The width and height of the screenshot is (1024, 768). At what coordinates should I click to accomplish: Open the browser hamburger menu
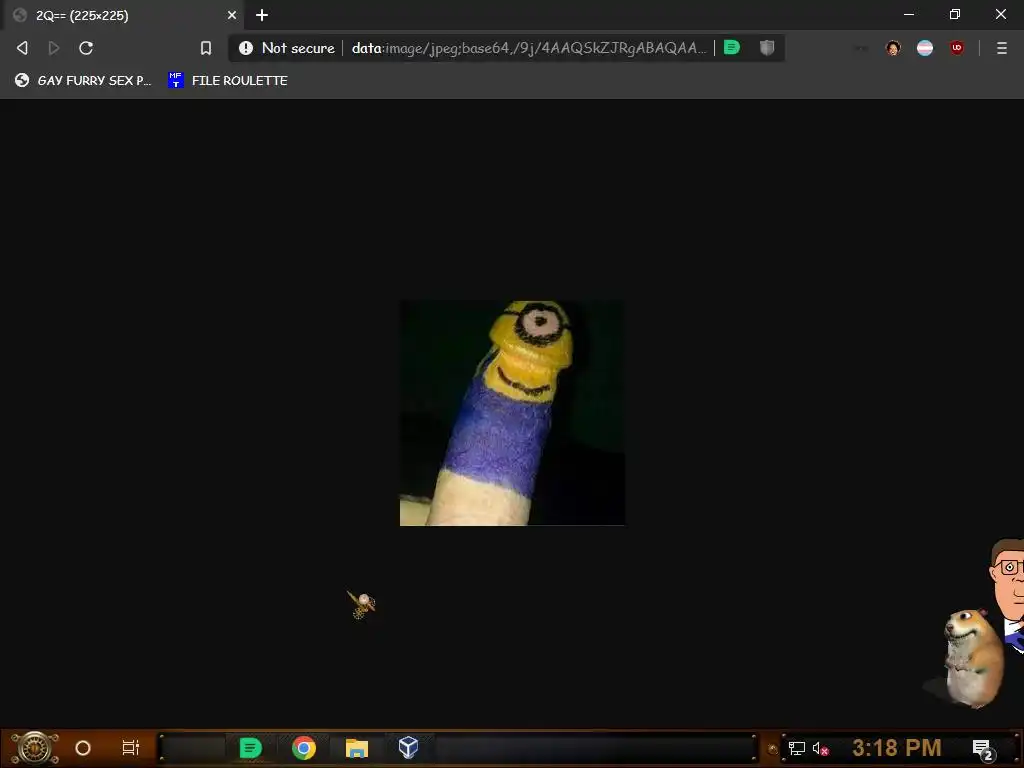coord(1002,48)
